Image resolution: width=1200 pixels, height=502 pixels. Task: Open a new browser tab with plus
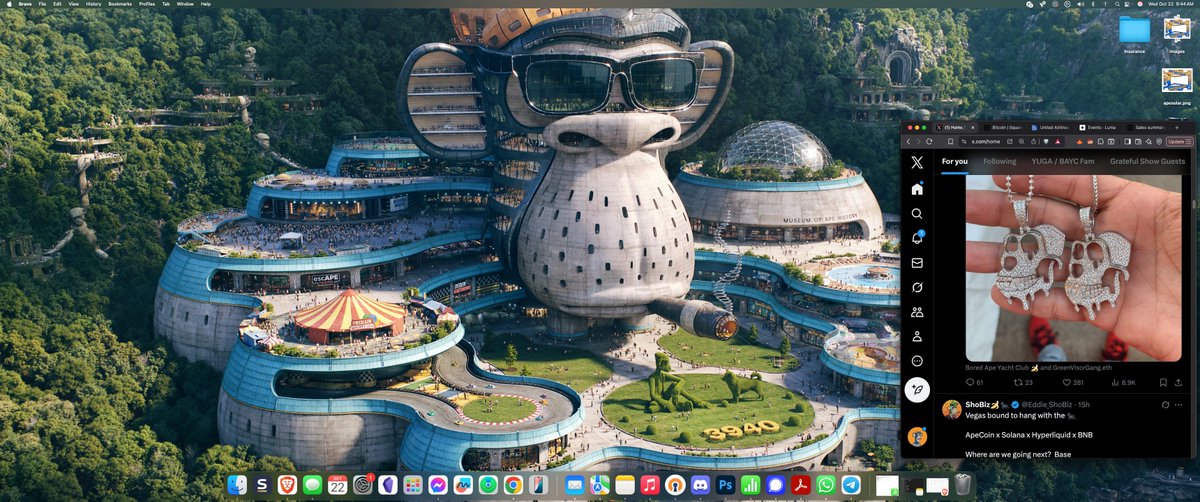(1177, 128)
